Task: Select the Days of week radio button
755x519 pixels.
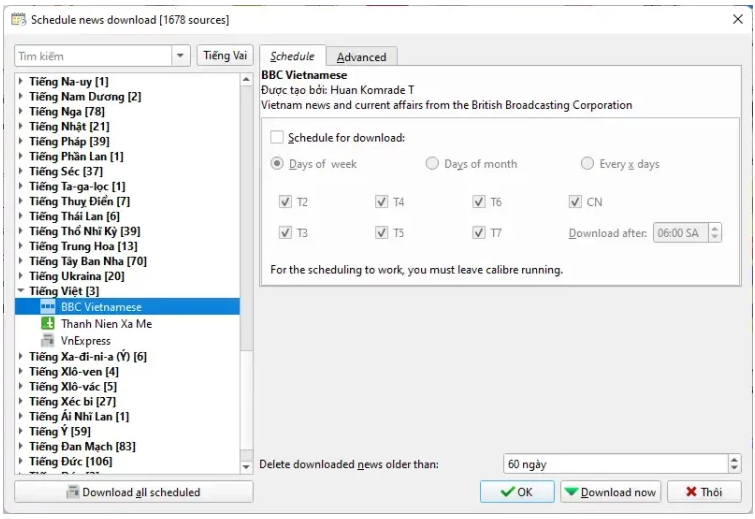Action: pos(277,164)
